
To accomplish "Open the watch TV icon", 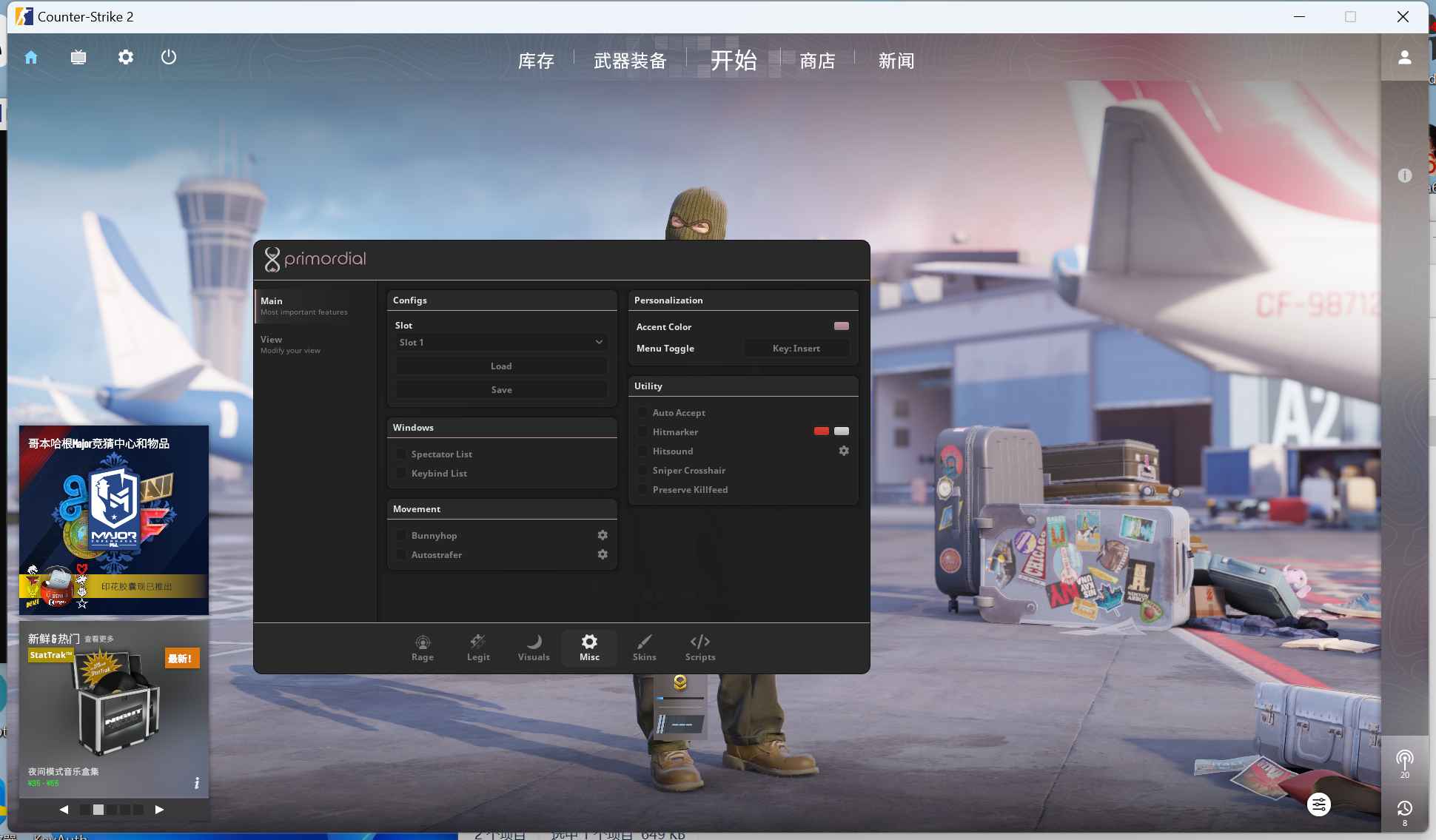I will coord(78,58).
